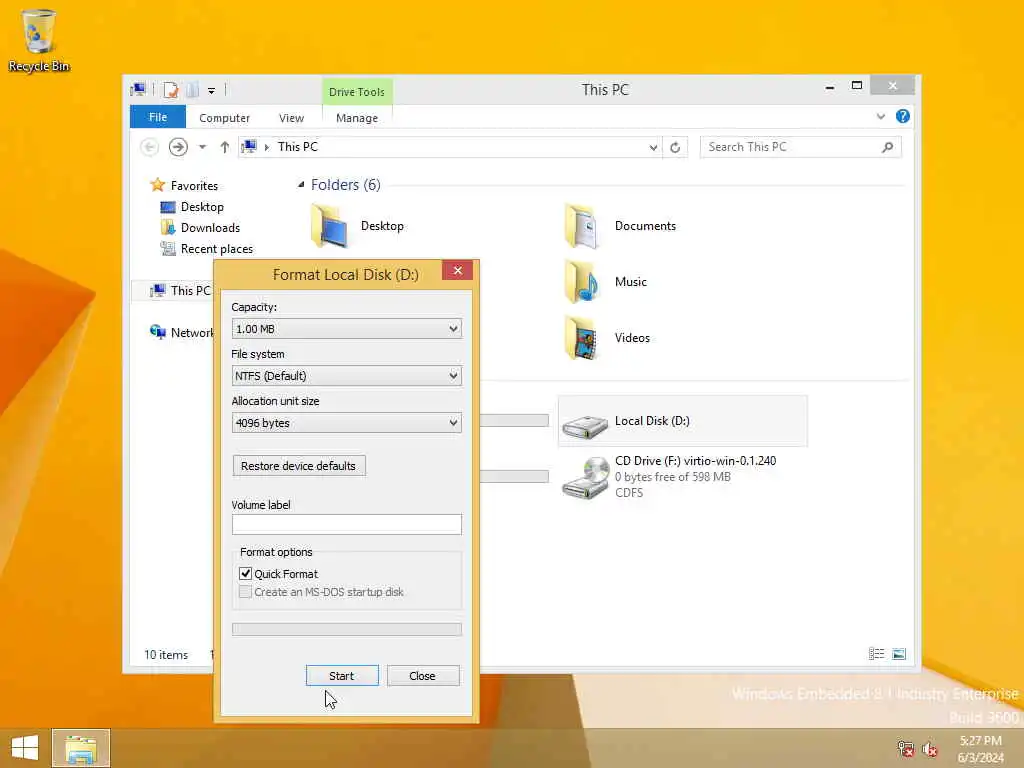The width and height of the screenshot is (1024, 768).
Task: Click the Drive Tools contextual tab header
Action: 357,92
